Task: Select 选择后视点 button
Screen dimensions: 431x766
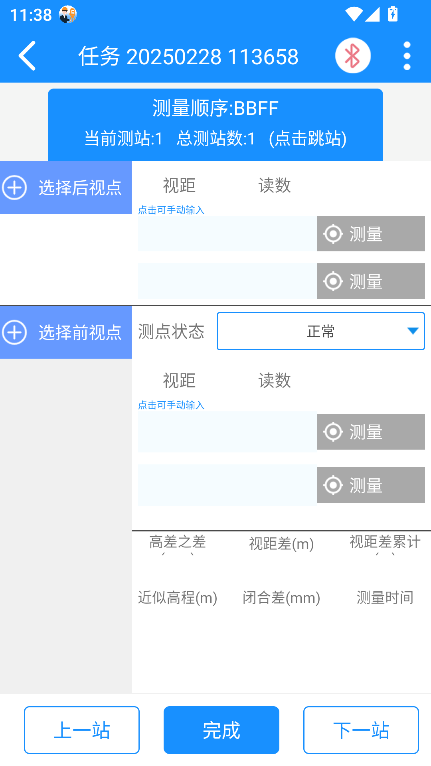Action: click(x=66, y=188)
